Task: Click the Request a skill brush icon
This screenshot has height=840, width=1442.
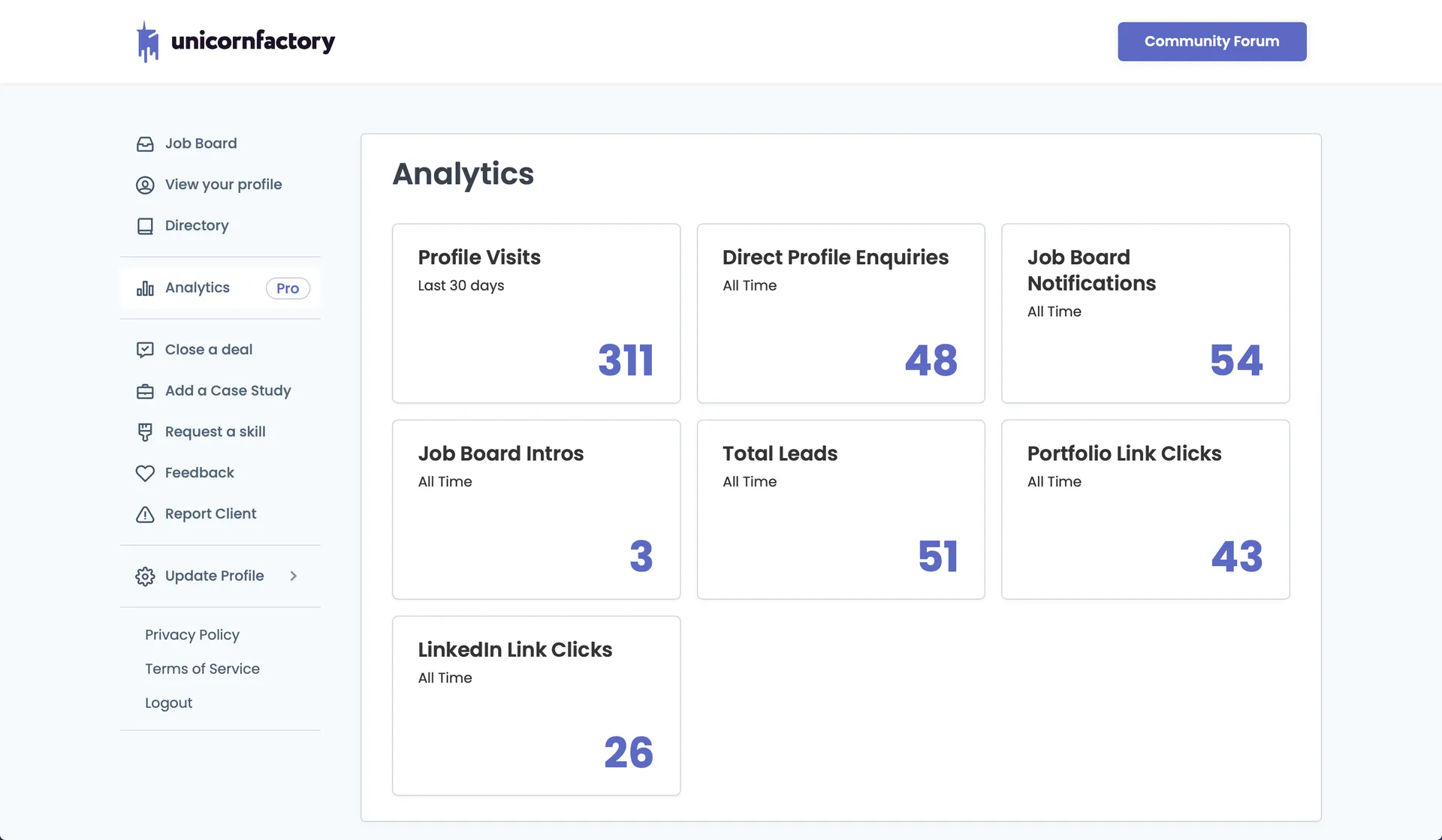Action: [145, 432]
